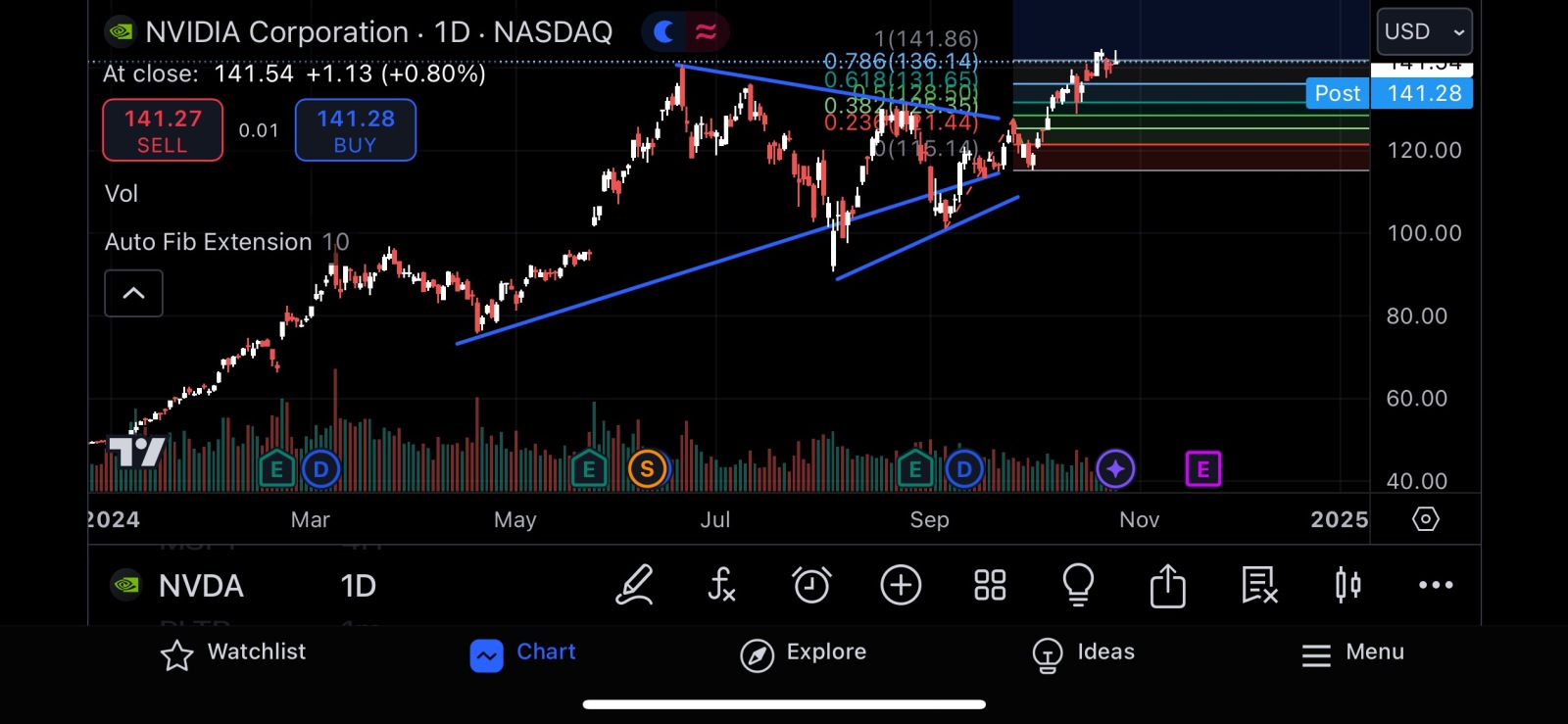This screenshot has width=1568, height=724.
Task: Tap the NVIDIA logo beside the chart title
Action: pyautogui.click(x=121, y=31)
